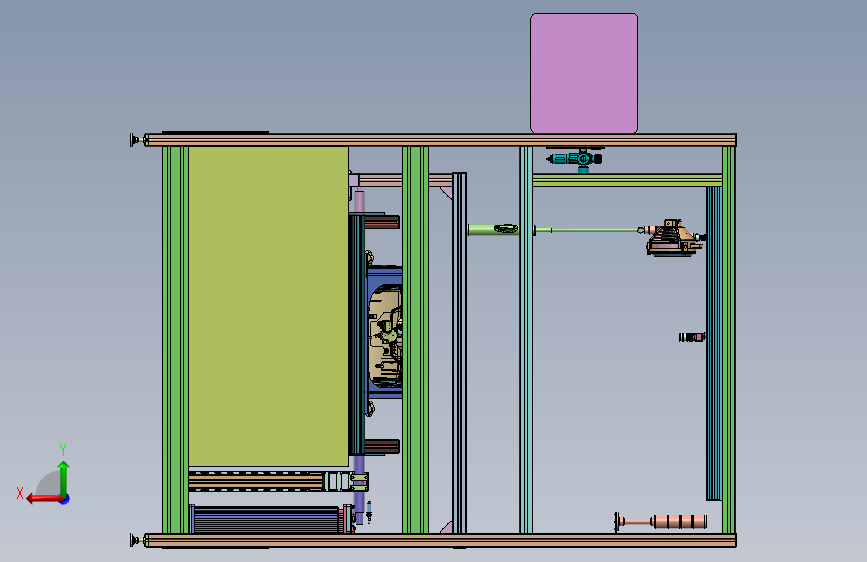This screenshot has width=867, height=562.
Task: Select the bottom horizontal orange frame beam
Action: click(x=441, y=540)
